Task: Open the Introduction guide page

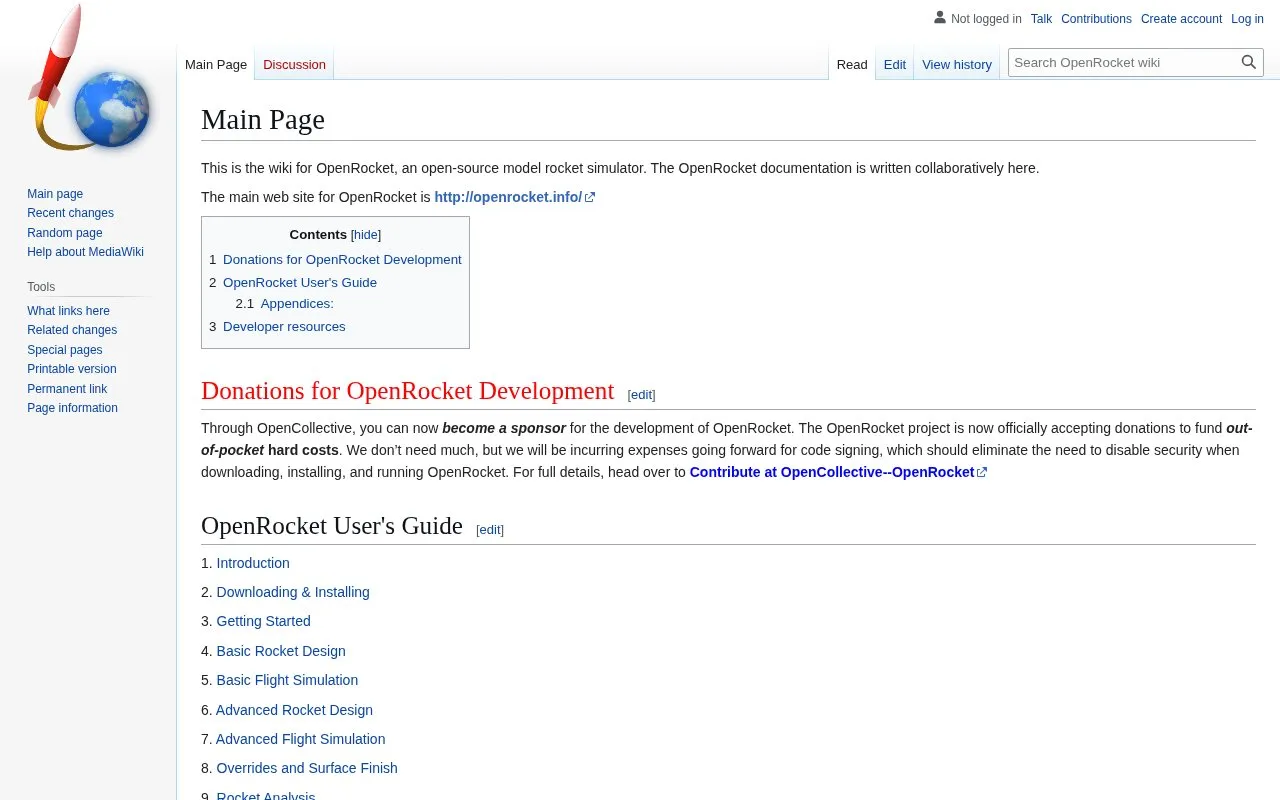Action: 253,563
